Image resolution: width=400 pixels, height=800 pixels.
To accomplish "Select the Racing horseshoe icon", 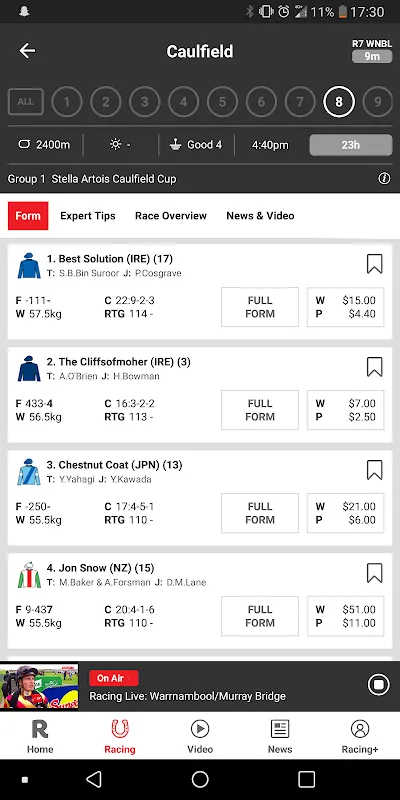I will [120, 729].
